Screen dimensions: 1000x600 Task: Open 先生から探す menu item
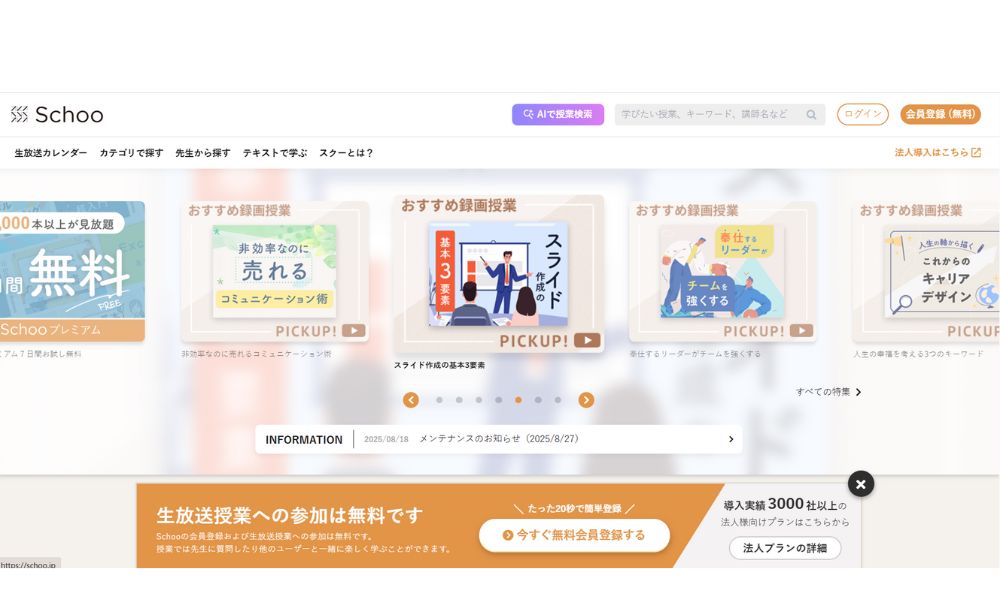pyautogui.click(x=203, y=153)
